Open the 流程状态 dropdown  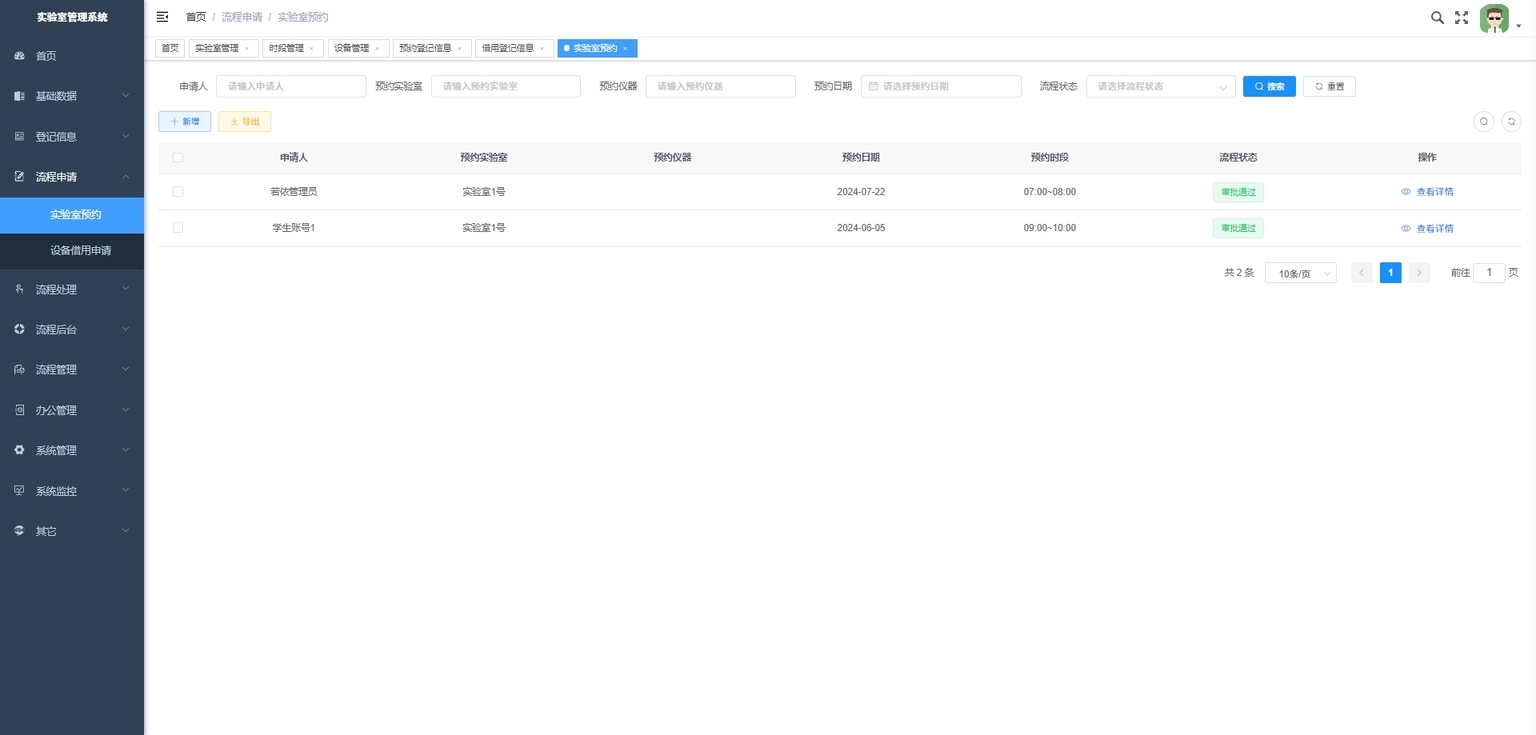(x=1161, y=86)
